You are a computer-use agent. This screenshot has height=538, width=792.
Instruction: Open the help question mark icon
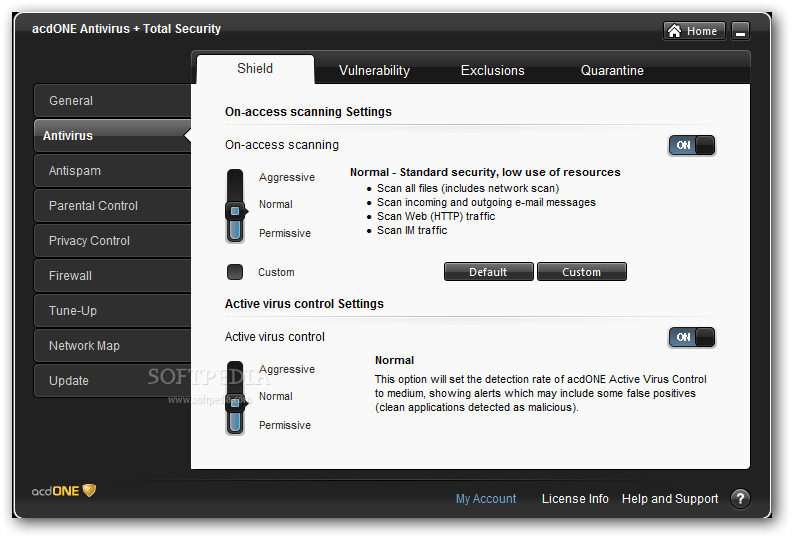(x=740, y=499)
